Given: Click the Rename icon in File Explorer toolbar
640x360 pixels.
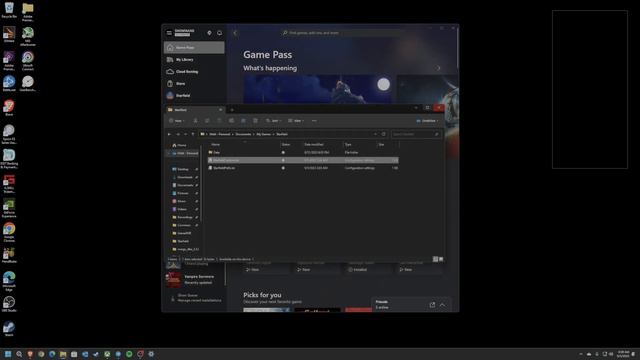Looking at the screenshot, I should click(231, 121).
